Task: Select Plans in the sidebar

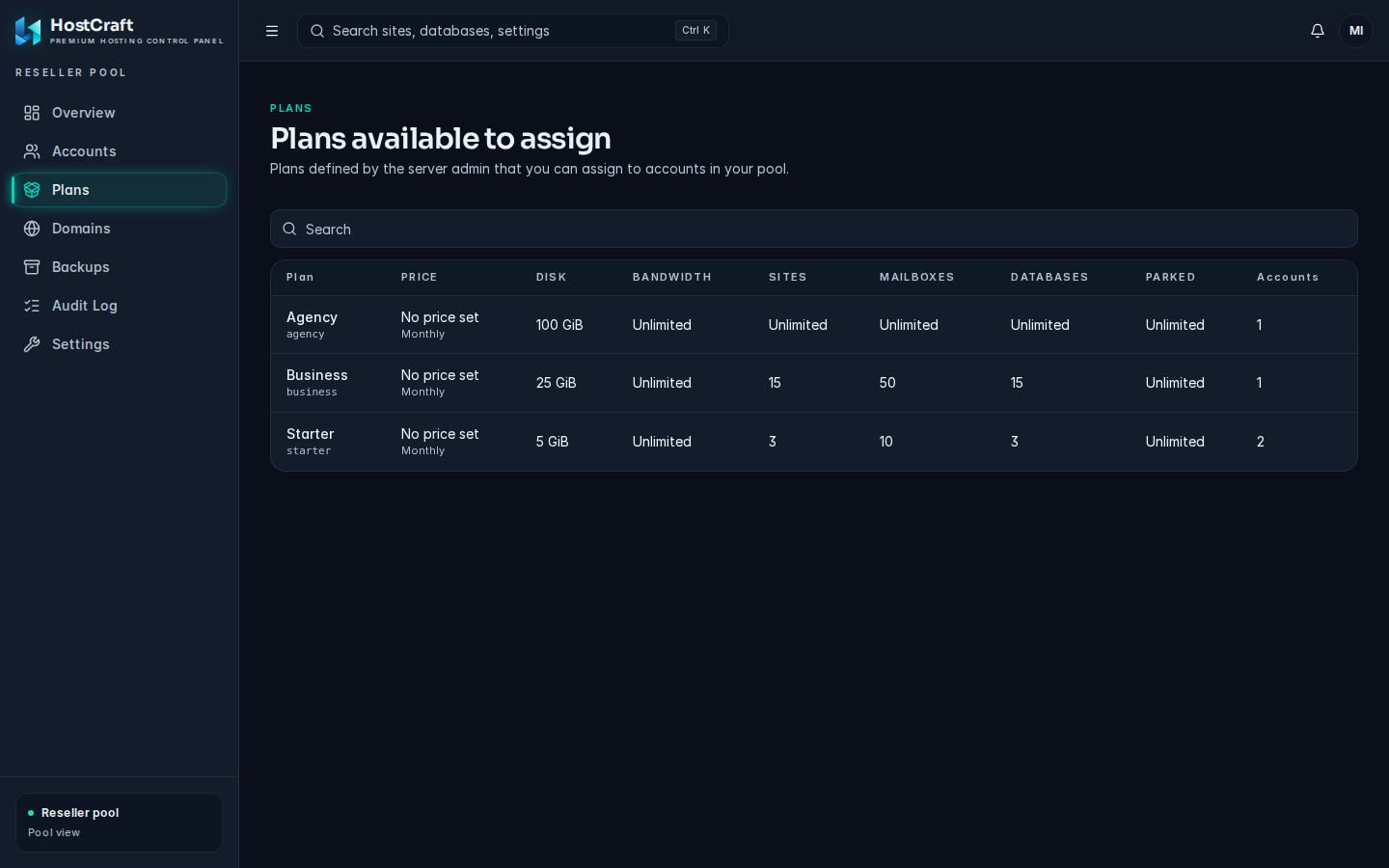Action: click(120, 190)
